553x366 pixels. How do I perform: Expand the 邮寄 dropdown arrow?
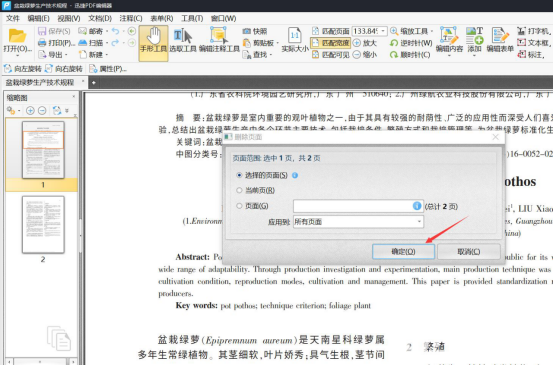pyautogui.click(x=107, y=31)
